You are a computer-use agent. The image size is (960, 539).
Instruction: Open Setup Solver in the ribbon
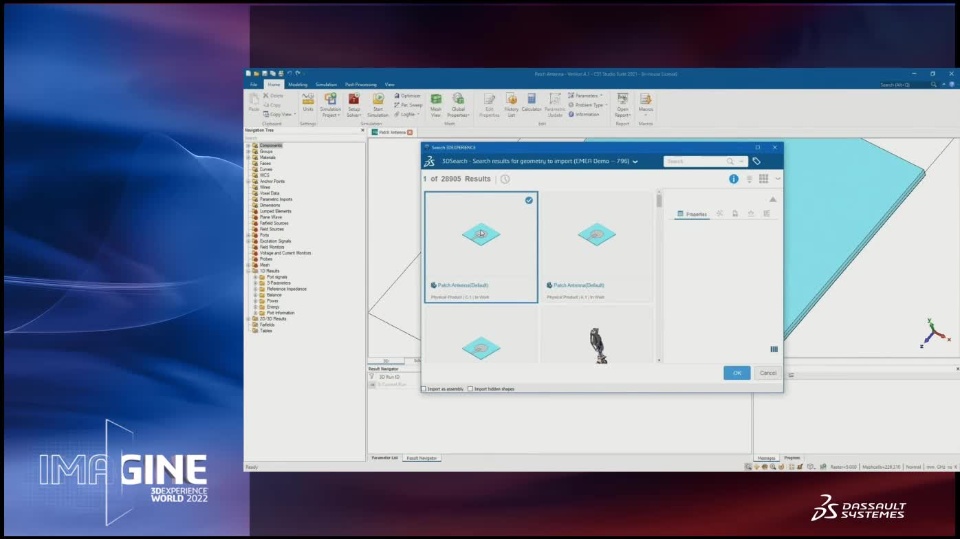point(354,105)
